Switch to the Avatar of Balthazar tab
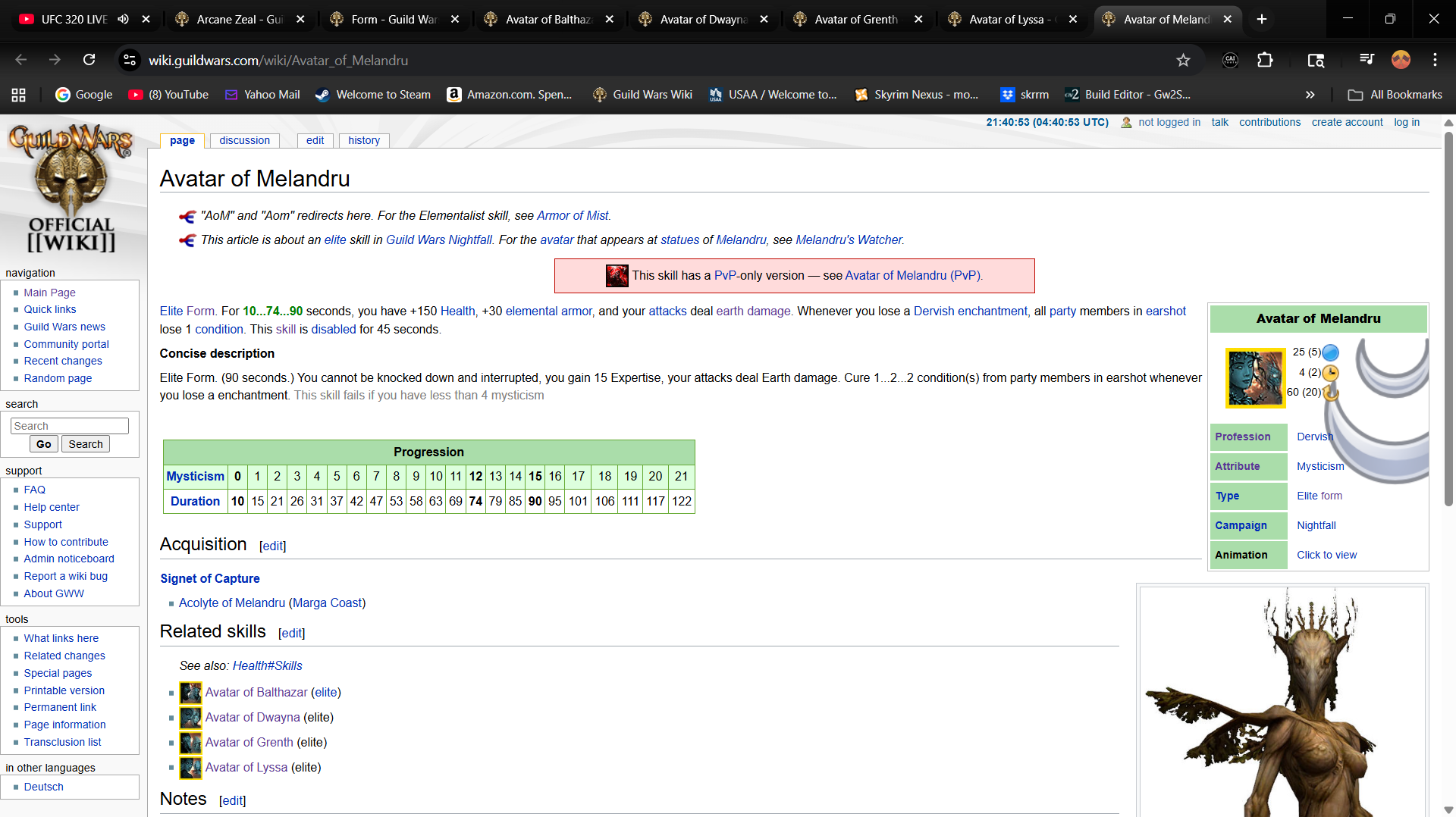The image size is (1456, 817). click(549, 19)
